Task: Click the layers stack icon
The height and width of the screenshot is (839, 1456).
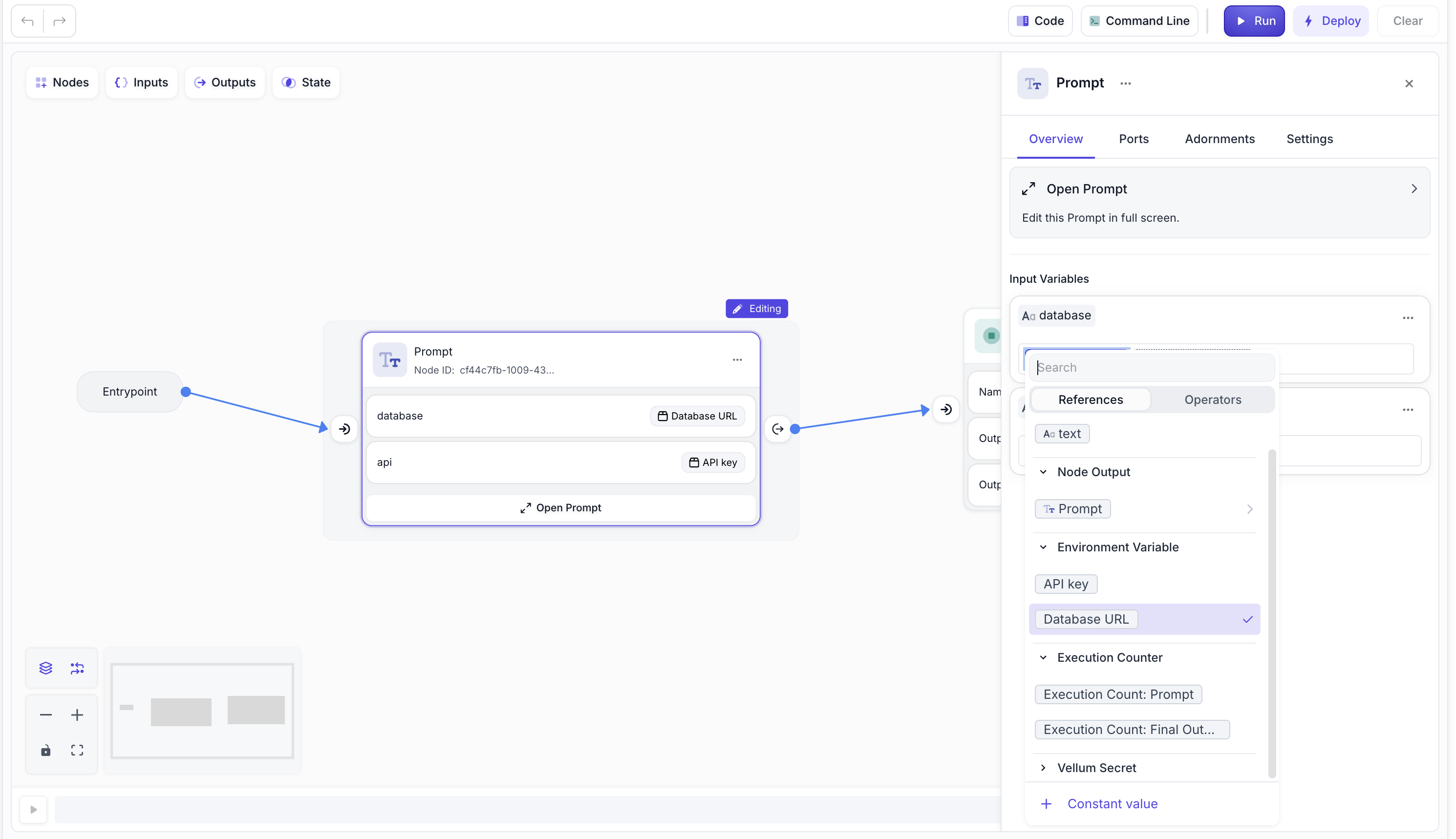Action: [45, 668]
